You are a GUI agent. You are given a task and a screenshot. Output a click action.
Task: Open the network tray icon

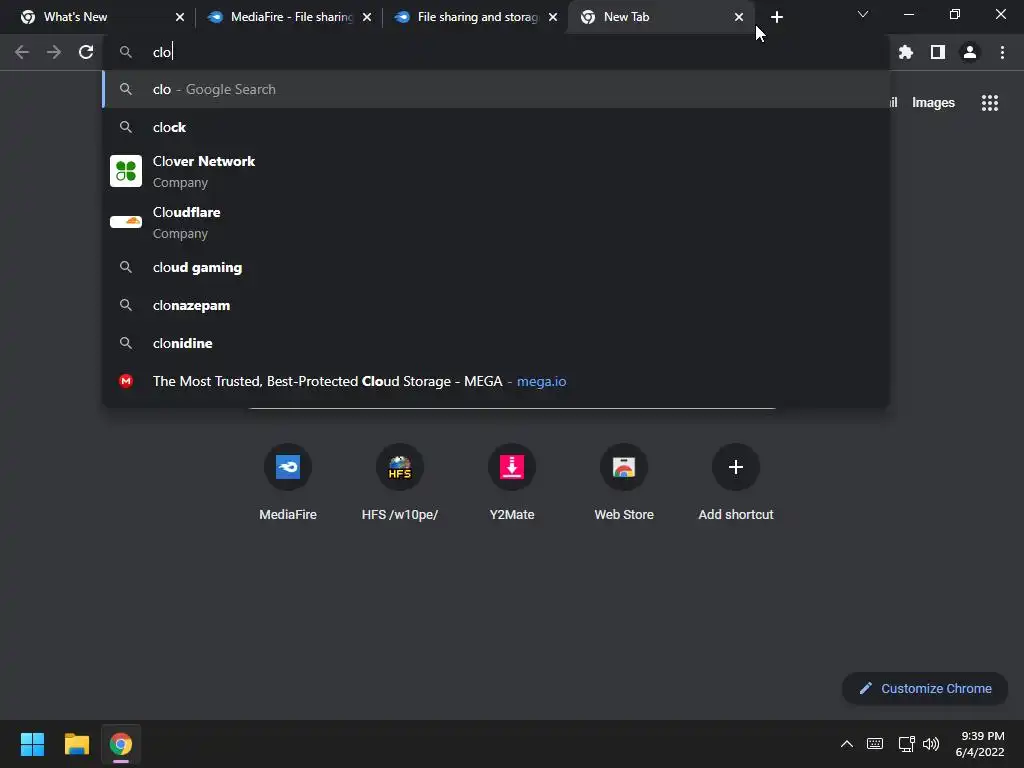906,744
